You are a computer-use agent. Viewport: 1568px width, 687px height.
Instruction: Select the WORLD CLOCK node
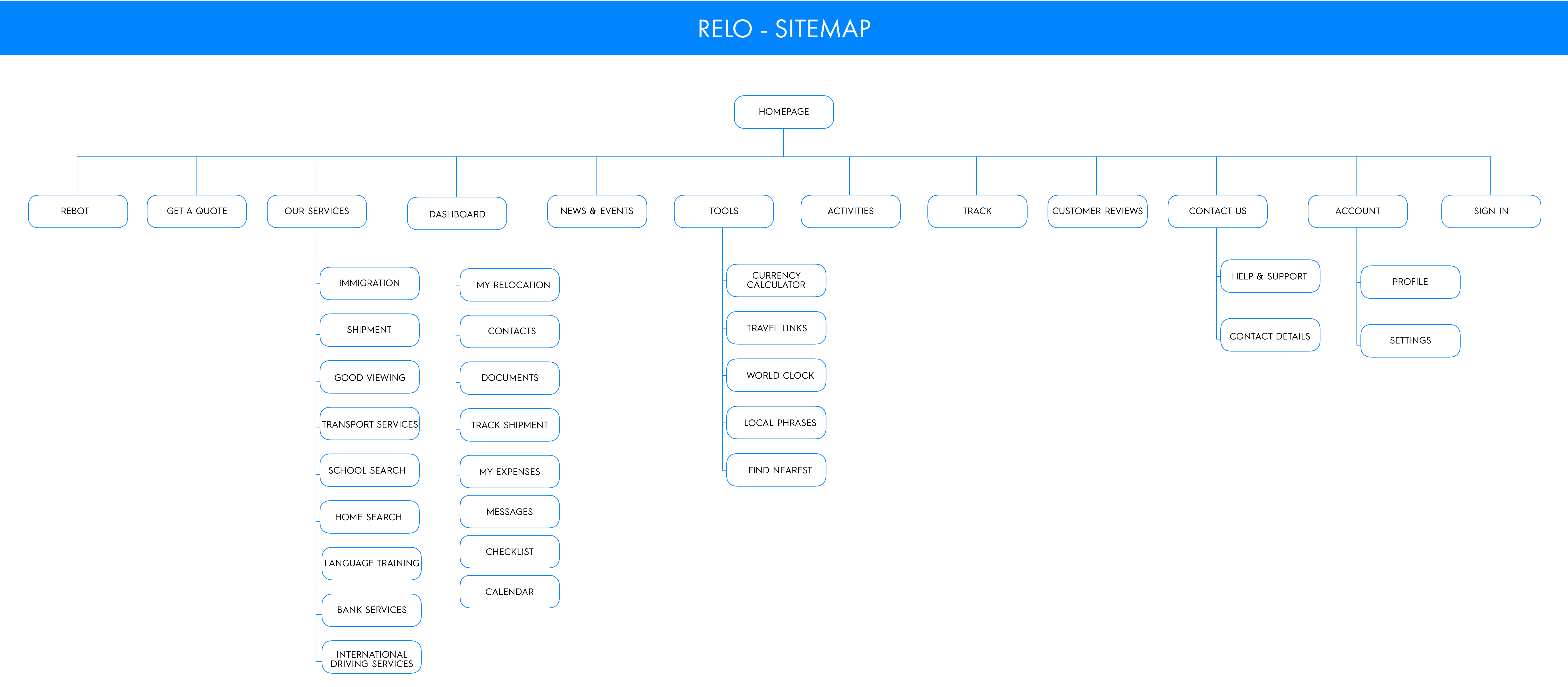(x=776, y=376)
